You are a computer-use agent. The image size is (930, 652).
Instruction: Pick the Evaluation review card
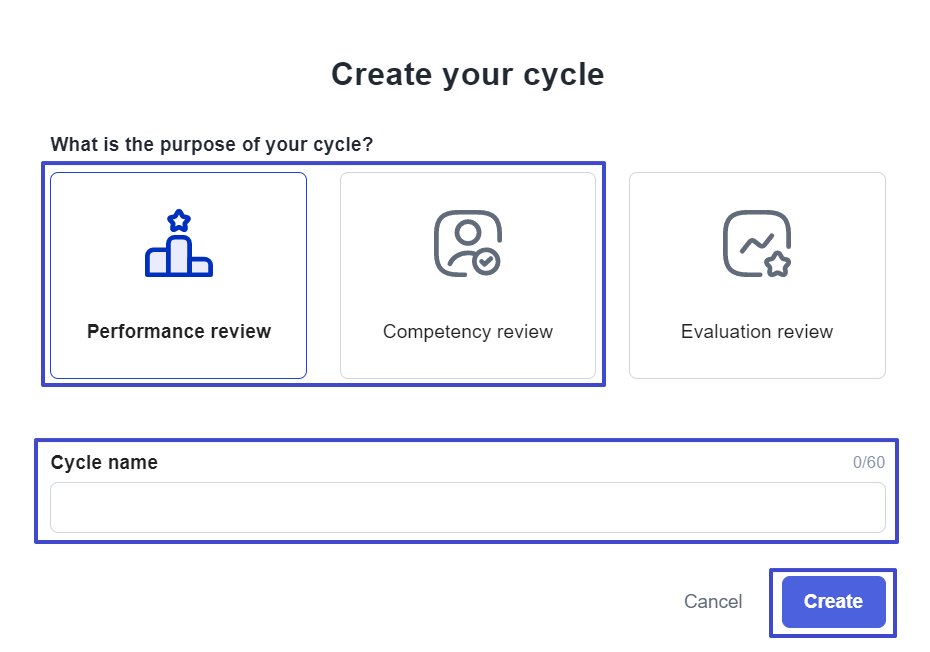click(x=757, y=275)
